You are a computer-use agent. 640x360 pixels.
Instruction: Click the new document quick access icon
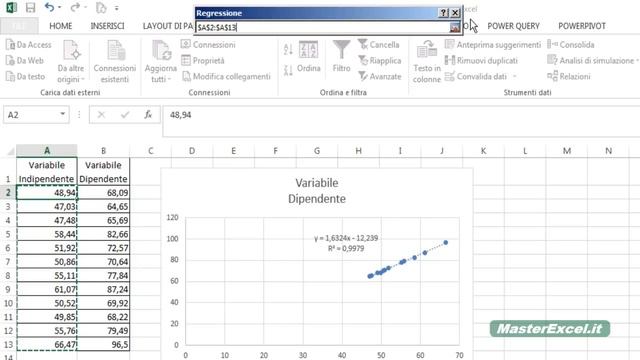[x=101, y=7]
